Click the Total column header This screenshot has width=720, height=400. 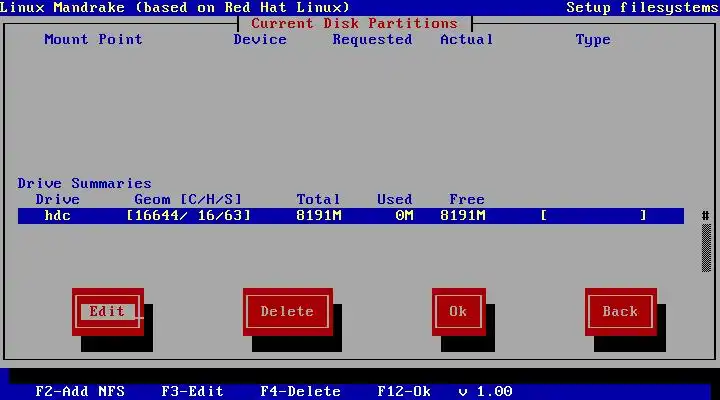click(x=318, y=200)
